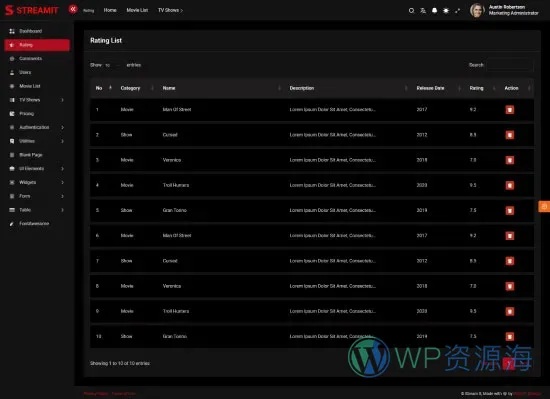Open Privacy Policy footer link
The width and height of the screenshot is (550, 399).
[x=96, y=394]
